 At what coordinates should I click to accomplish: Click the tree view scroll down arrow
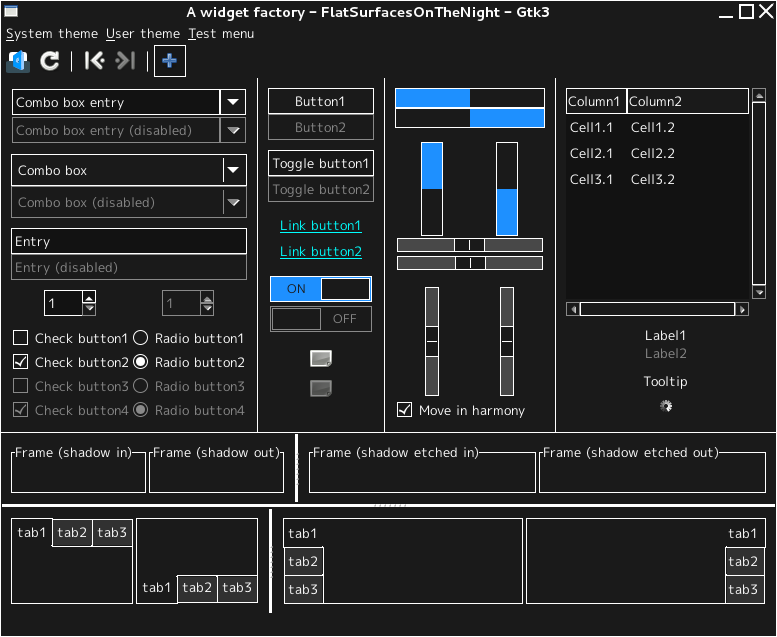tap(759, 292)
